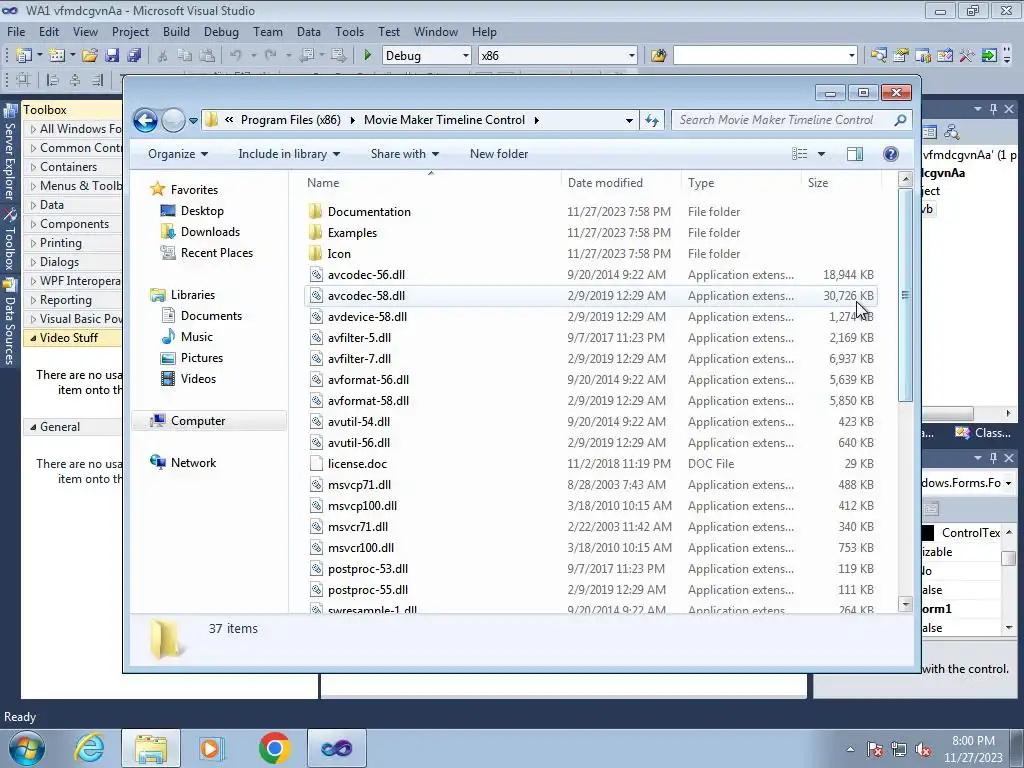Click the Find in Files toolbar icon
Image resolution: width=1024 pixels, height=768 pixels.
click(658, 56)
